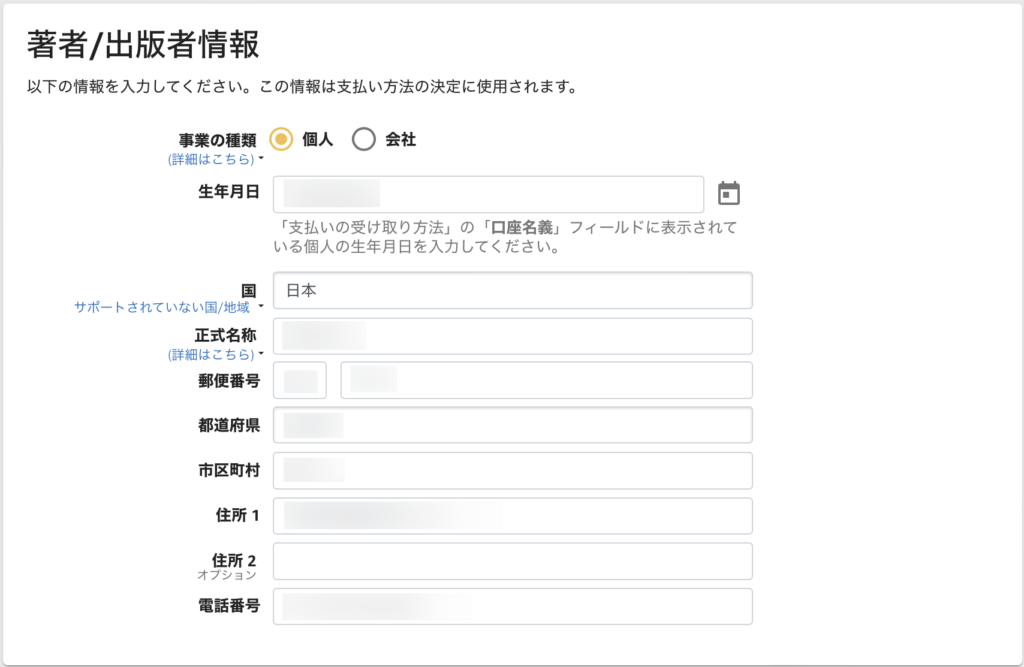The width and height of the screenshot is (1024, 667).
Task: Expand the arrow beside 正式名称 詳細はこちら
Action: point(261,354)
